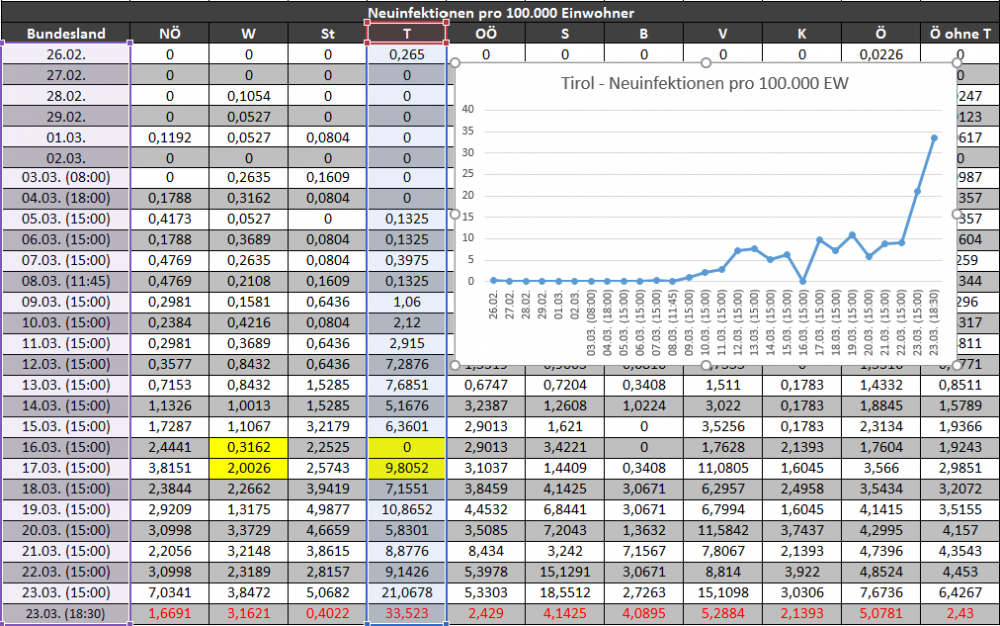This screenshot has width=1000, height=626.
Task: Select the Ö ohne T column header
Action: click(960, 33)
